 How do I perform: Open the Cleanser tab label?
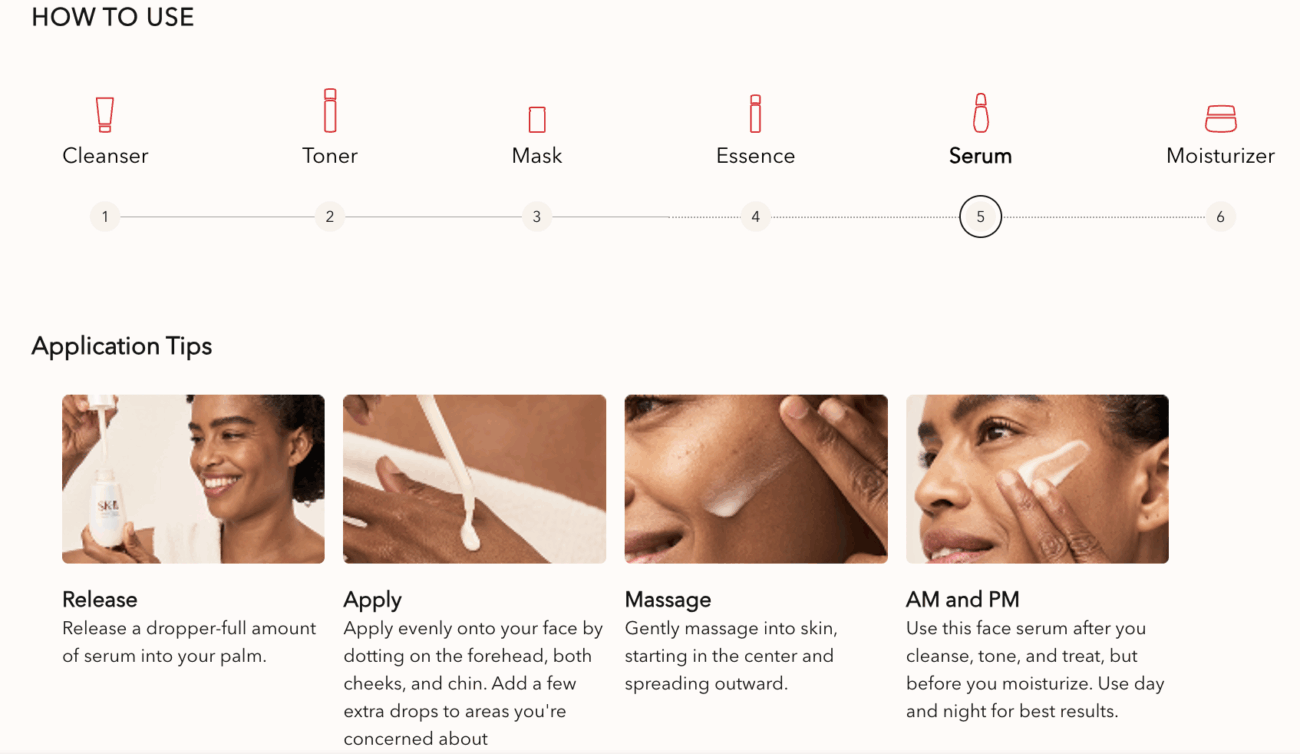coord(105,156)
